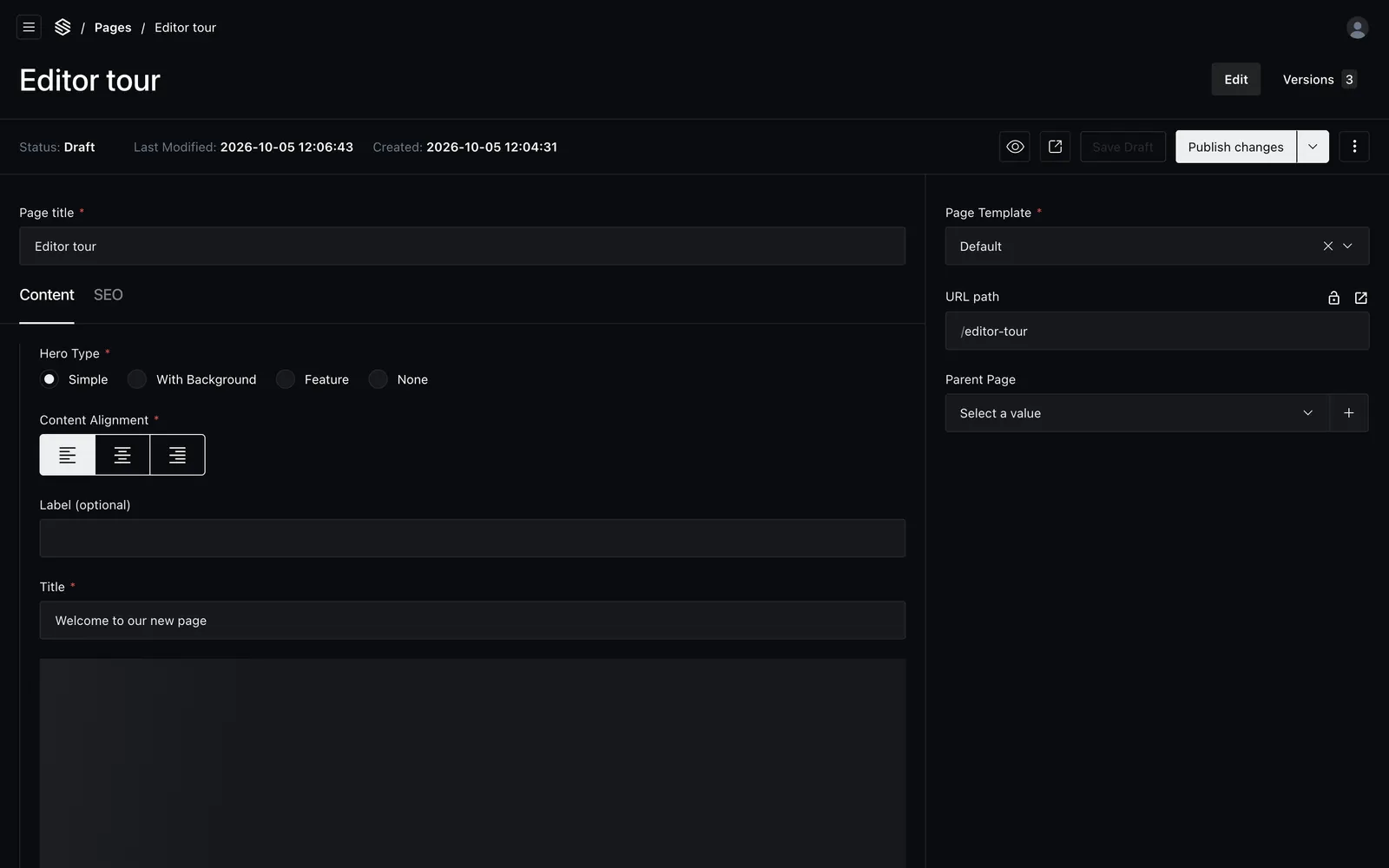Screen dimensions: 1389x868
Task: Set content alignment to left
Action: [68, 455]
